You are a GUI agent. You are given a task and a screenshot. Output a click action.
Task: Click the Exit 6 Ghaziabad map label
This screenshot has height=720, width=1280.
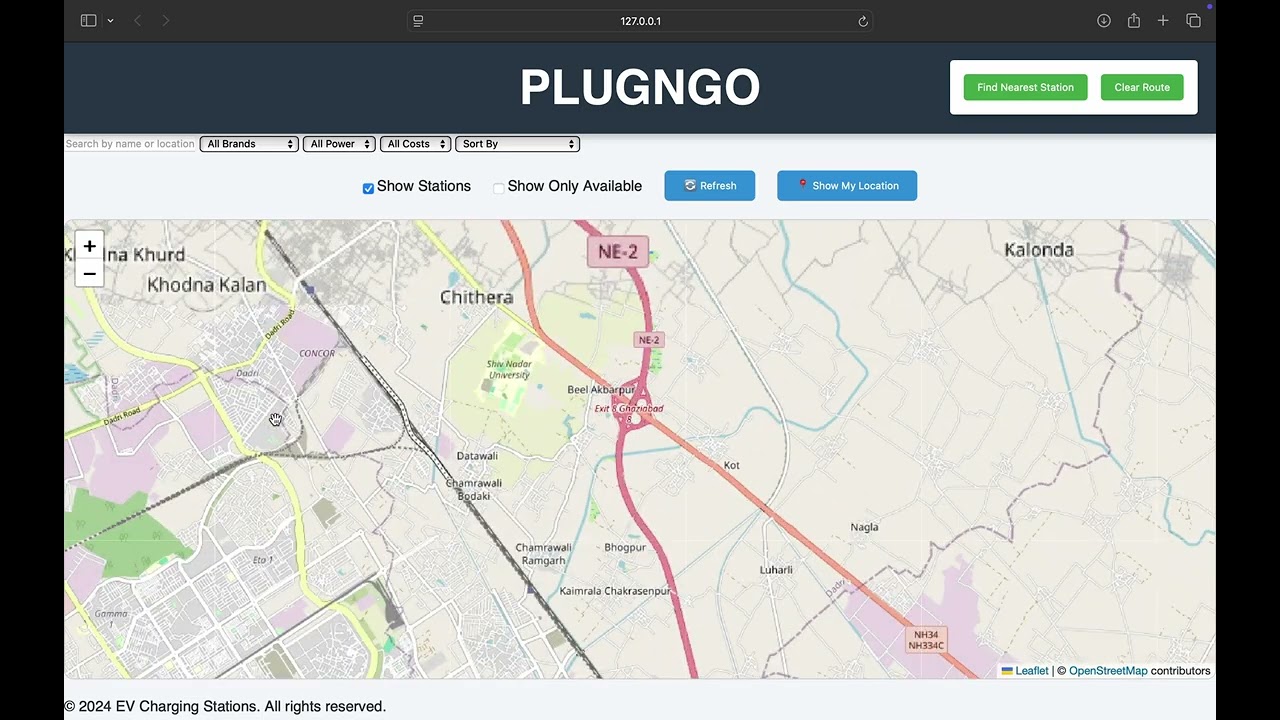coord(629,408)
